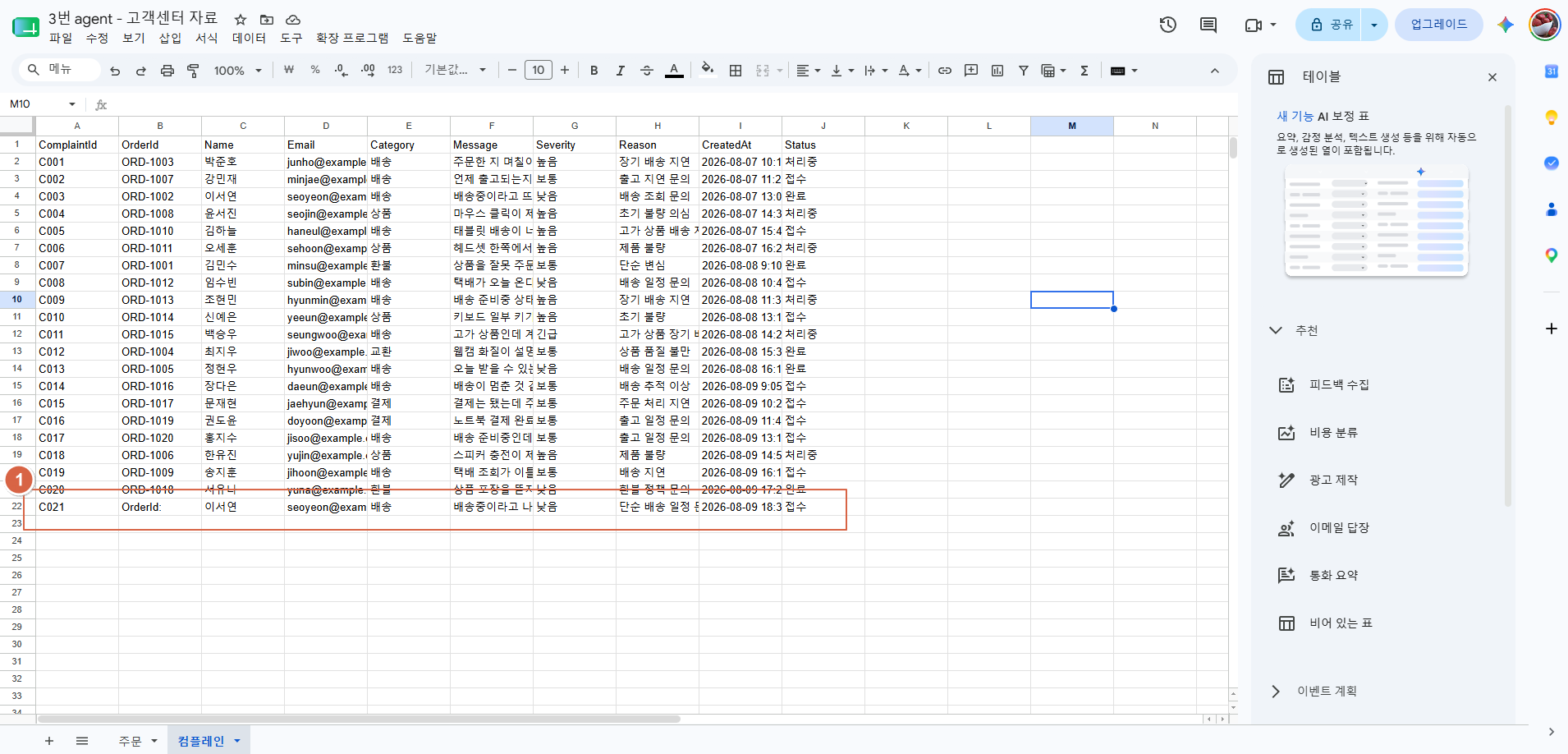Undo the last action
The width and height of the screenshot is (1568, 754).
115,71
